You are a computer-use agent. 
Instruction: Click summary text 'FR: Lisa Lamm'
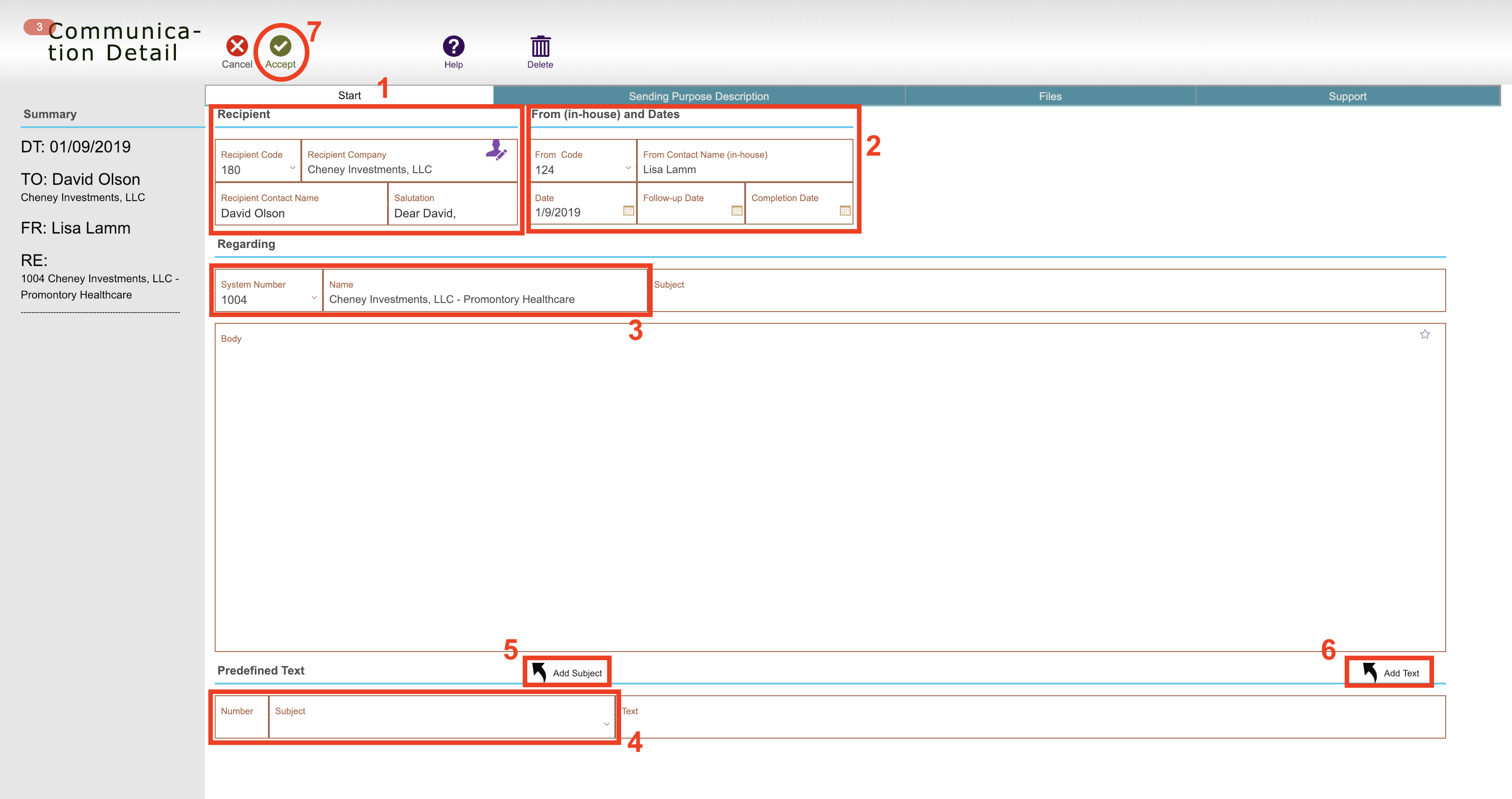pyautogui.click(x=76, y=228)
